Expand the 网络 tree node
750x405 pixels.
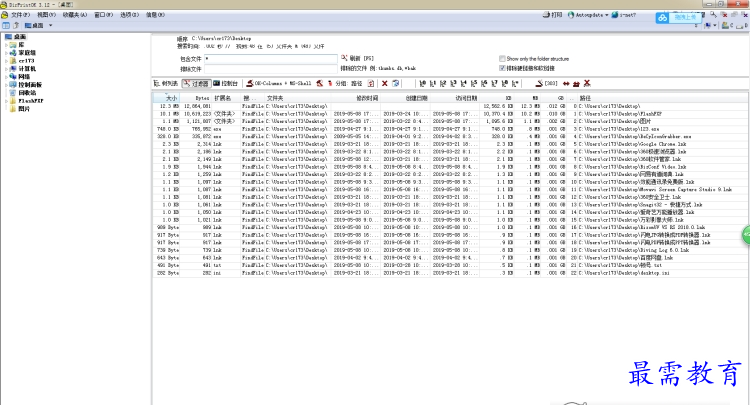click(7, 77)
